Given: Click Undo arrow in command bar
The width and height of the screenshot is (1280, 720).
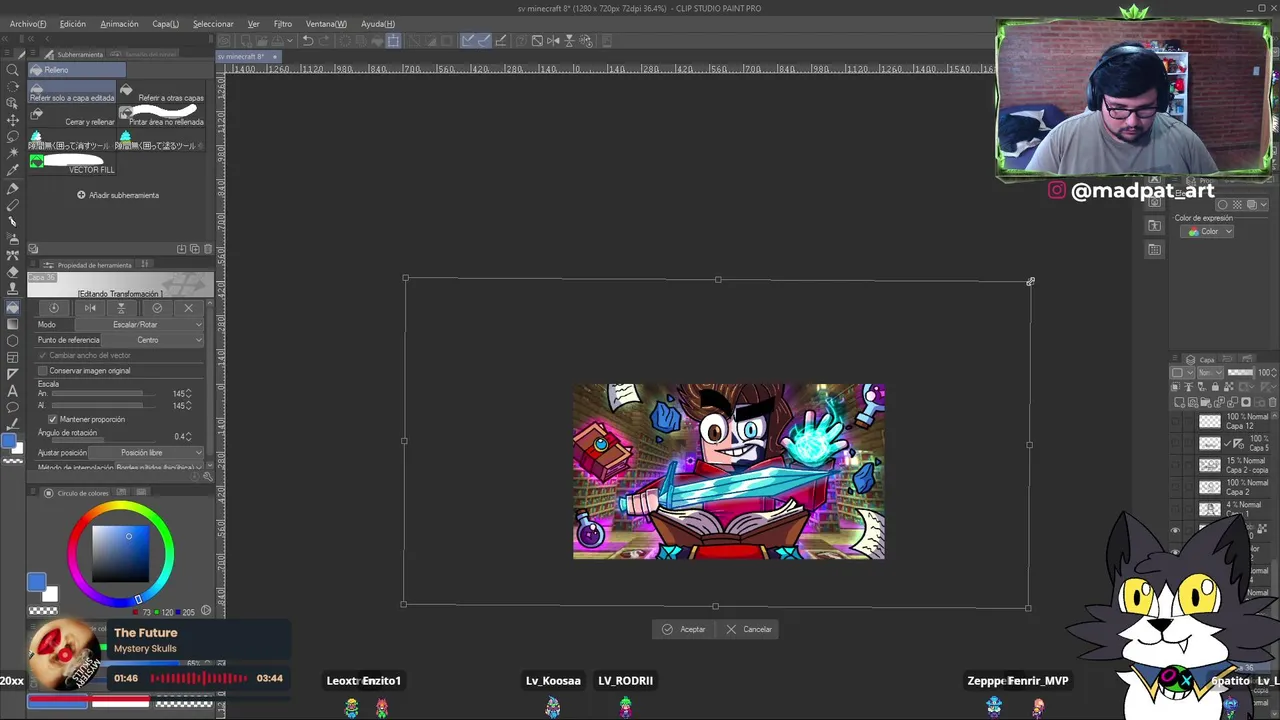Looking at the screenshot, I should (x=308, y=41).
